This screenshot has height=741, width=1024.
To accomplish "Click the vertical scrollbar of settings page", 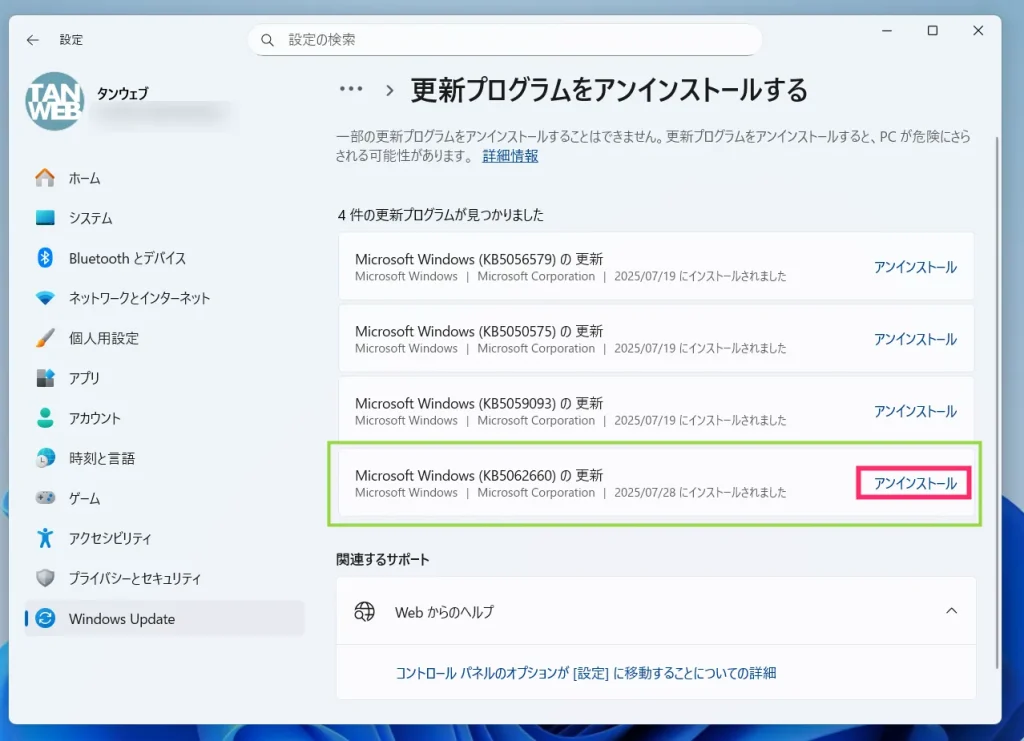I will point(997,403).
